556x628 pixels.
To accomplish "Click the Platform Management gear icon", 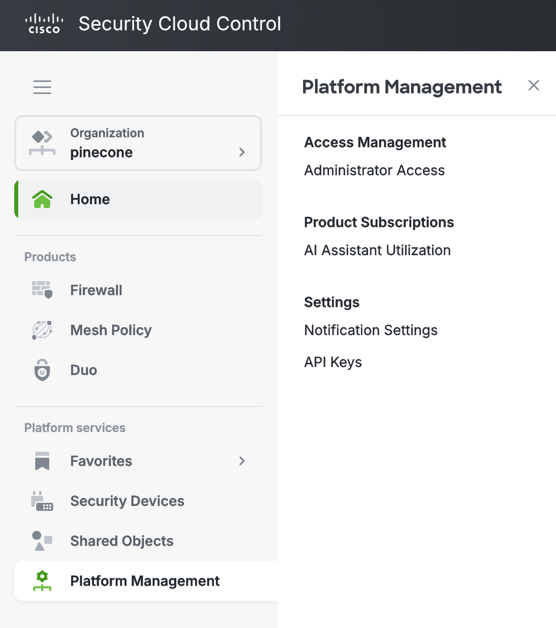I will pyautogui.click(x=42, y=581).
